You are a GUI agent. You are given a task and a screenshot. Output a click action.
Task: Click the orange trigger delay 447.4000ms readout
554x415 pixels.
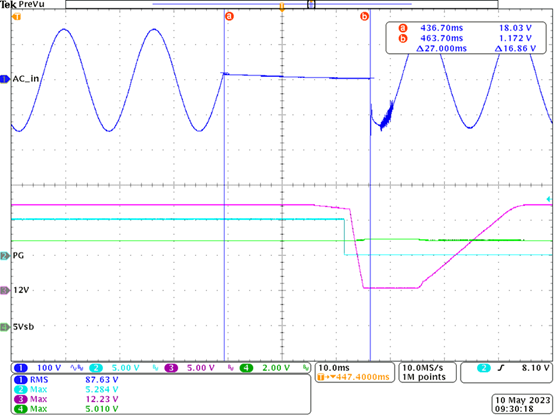pos(354,377)
